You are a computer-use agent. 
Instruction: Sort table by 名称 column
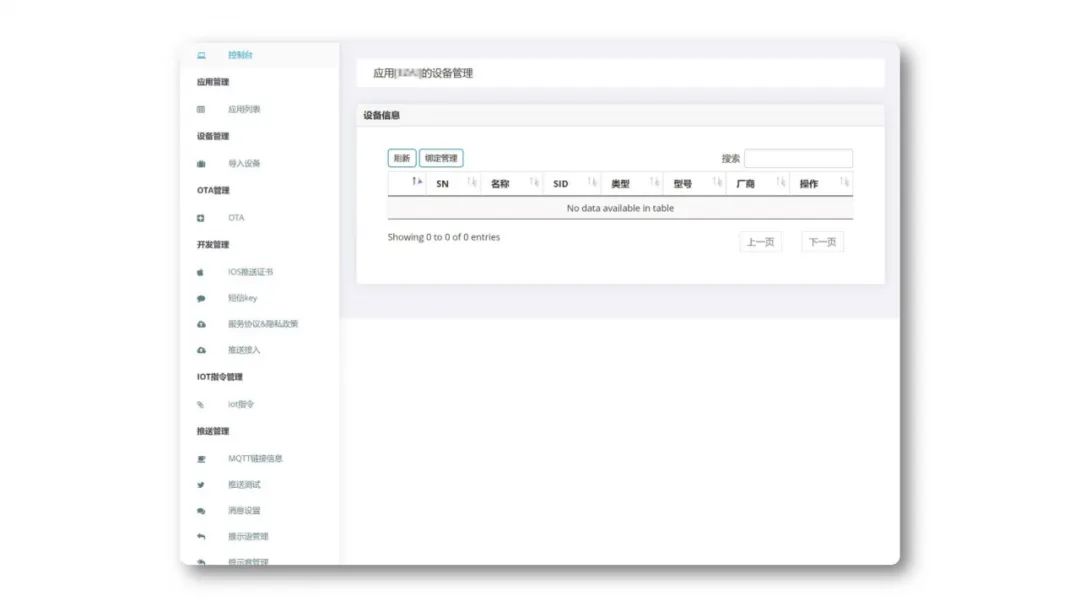(512, 184)
